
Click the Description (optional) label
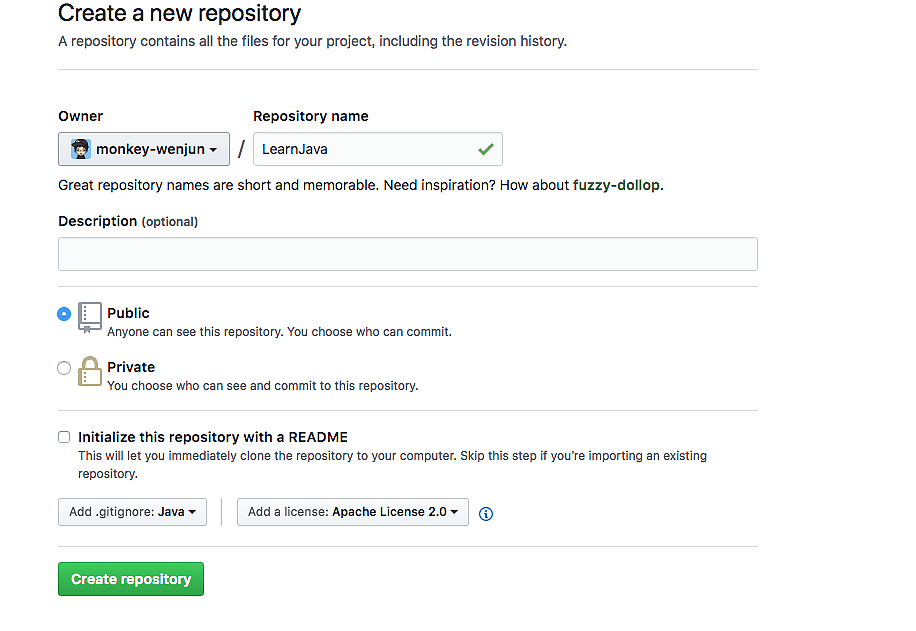click(x=127, y=221)
